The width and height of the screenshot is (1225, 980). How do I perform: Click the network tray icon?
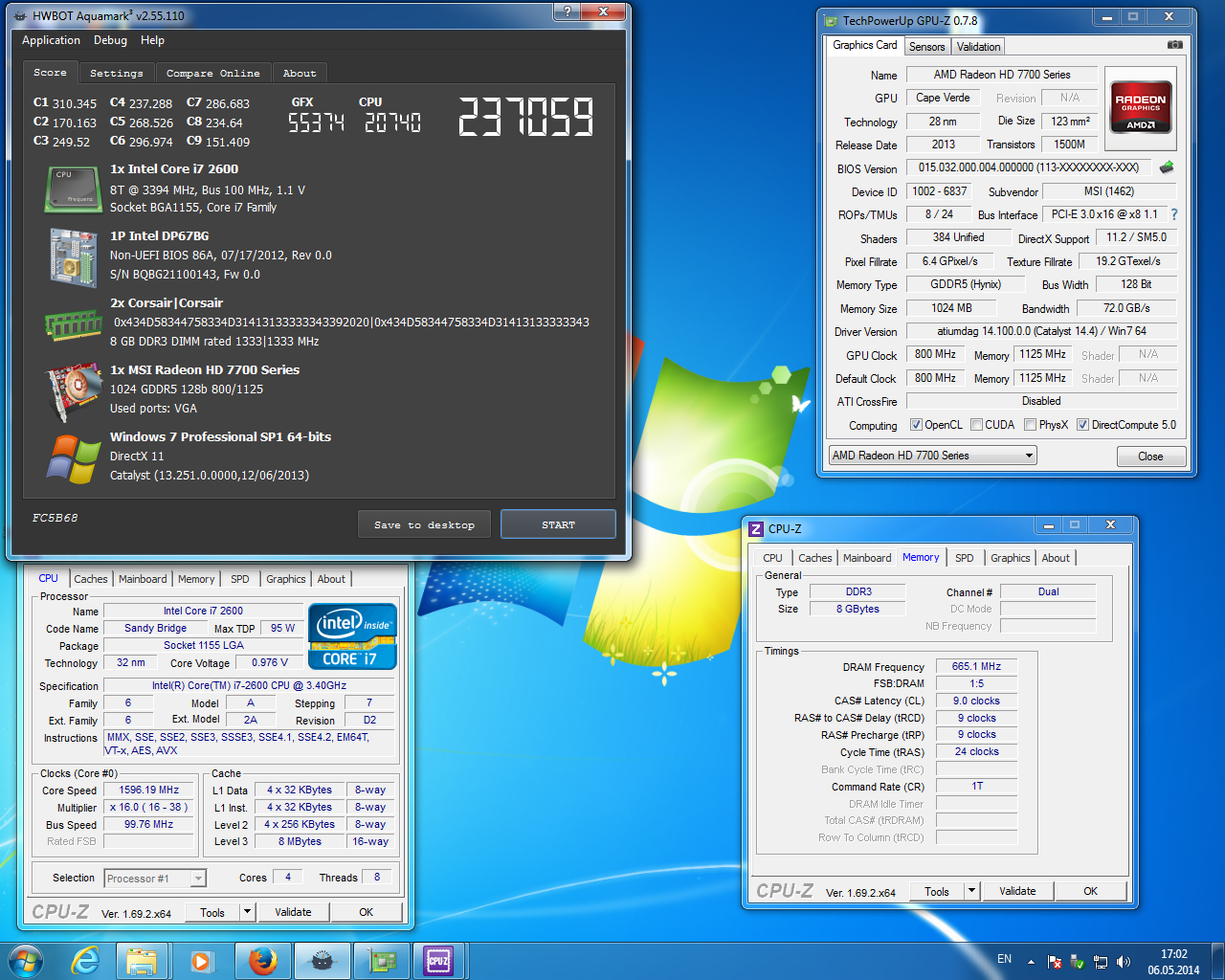(x=1101, y=961)
